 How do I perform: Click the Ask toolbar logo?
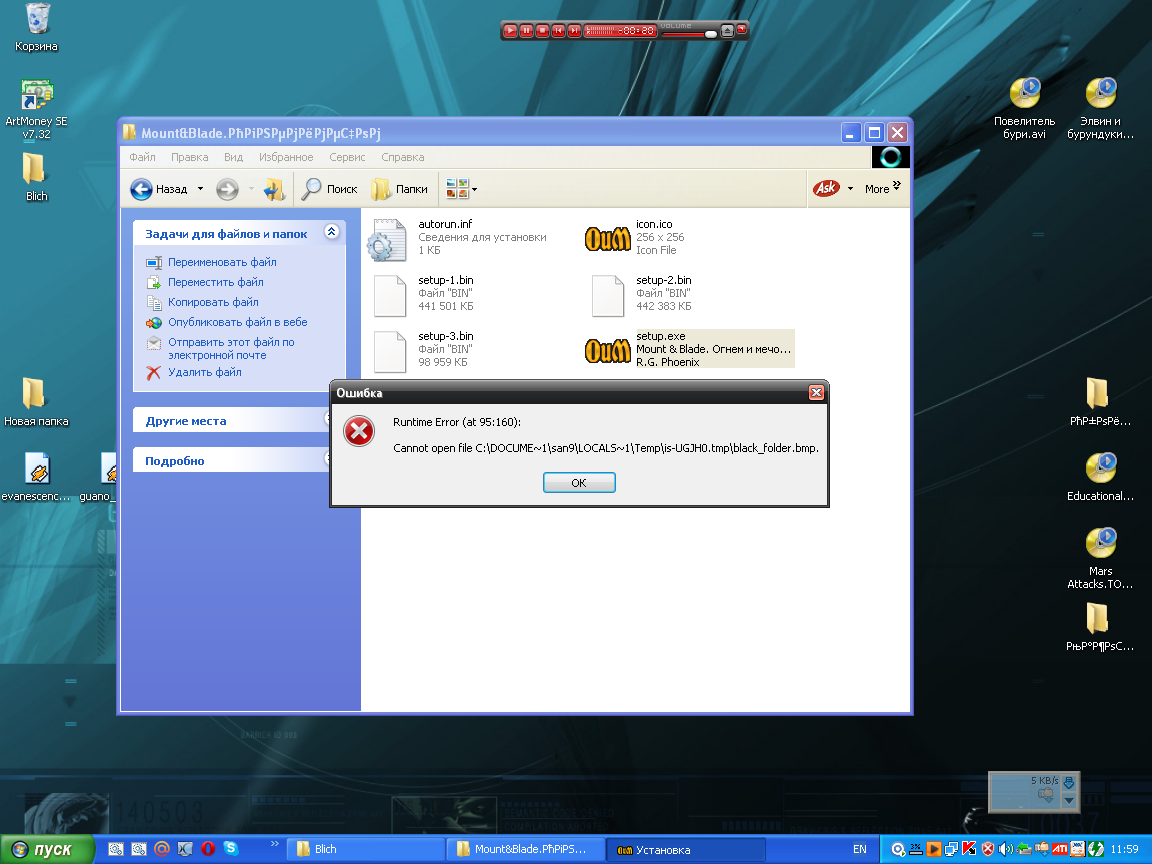(826, 188)
